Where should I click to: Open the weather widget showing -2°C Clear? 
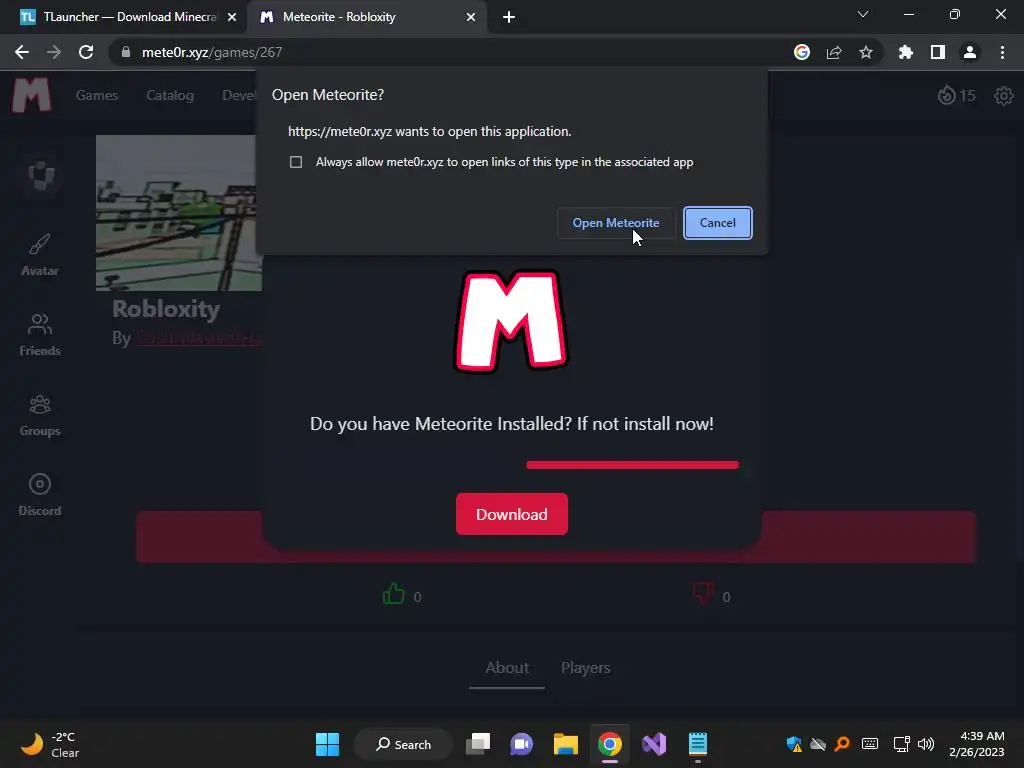[51, 744]
